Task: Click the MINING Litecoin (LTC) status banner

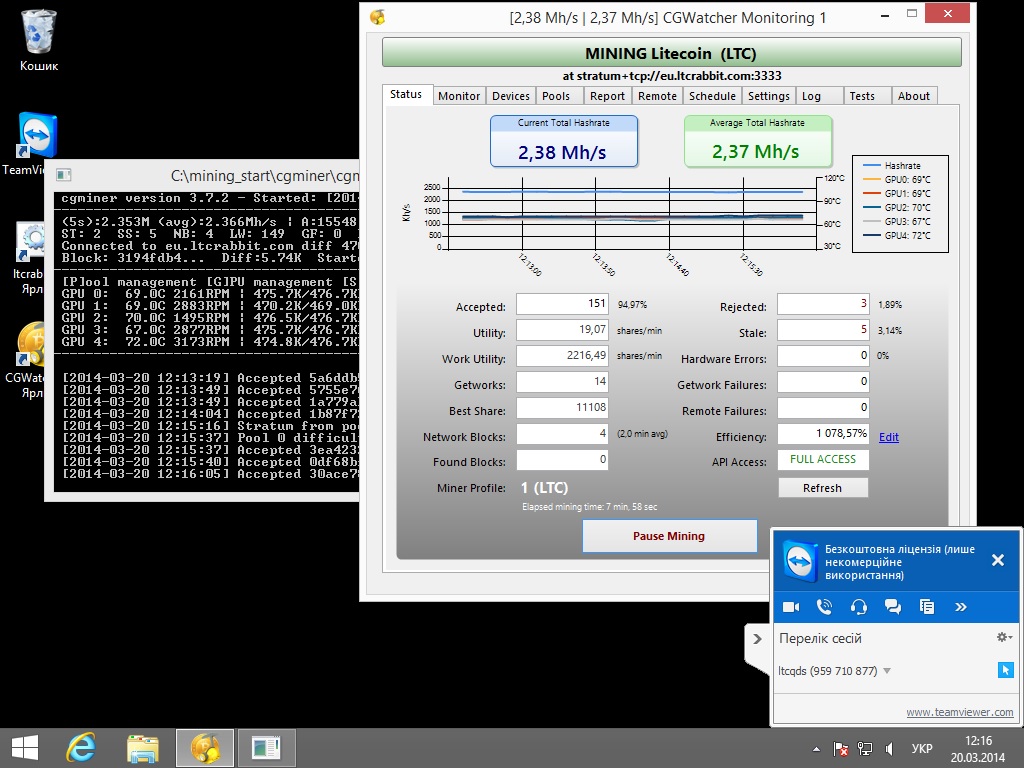Action: (x=671, y=52)
